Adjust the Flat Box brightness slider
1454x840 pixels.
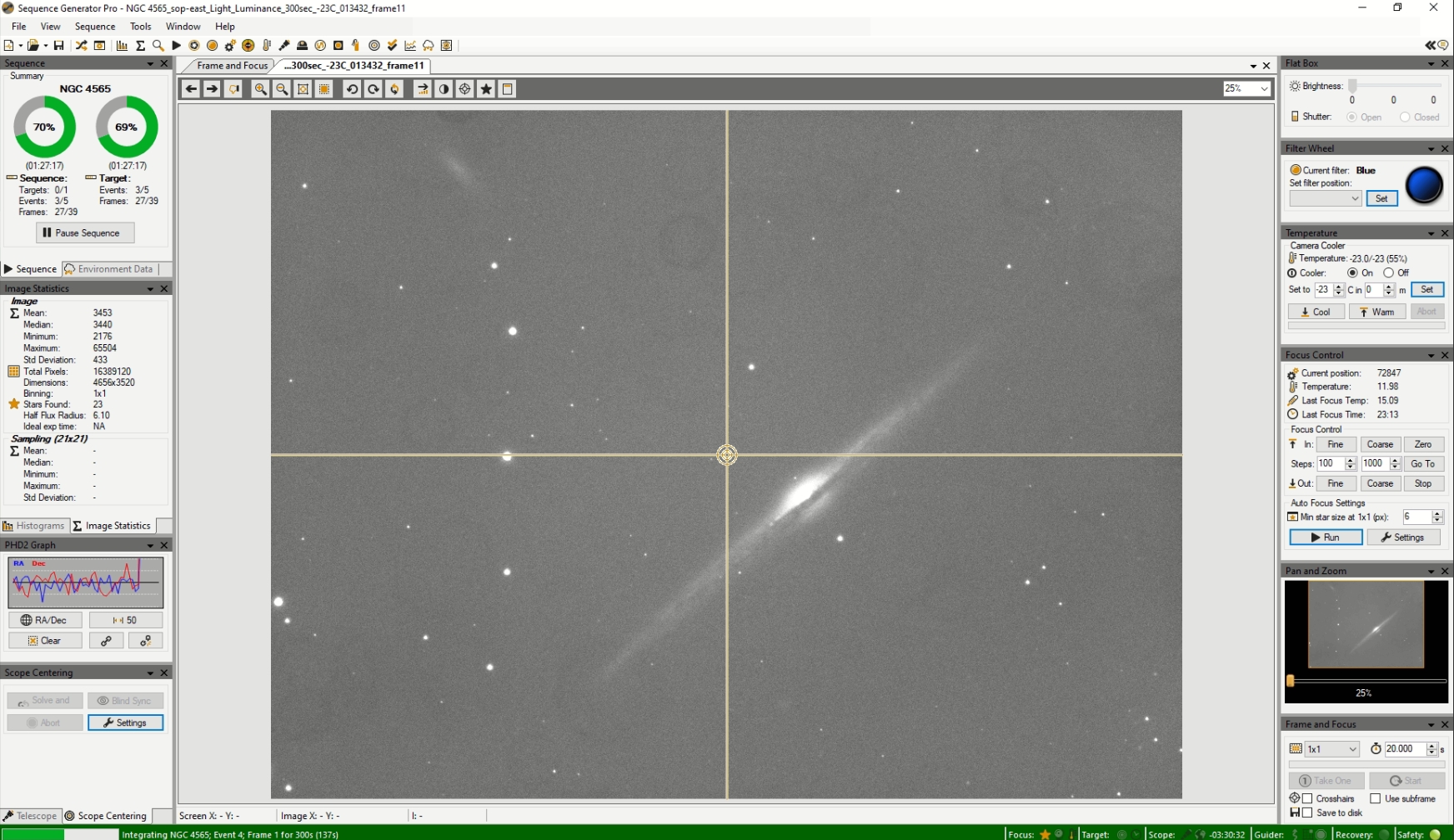[1353, 86]
